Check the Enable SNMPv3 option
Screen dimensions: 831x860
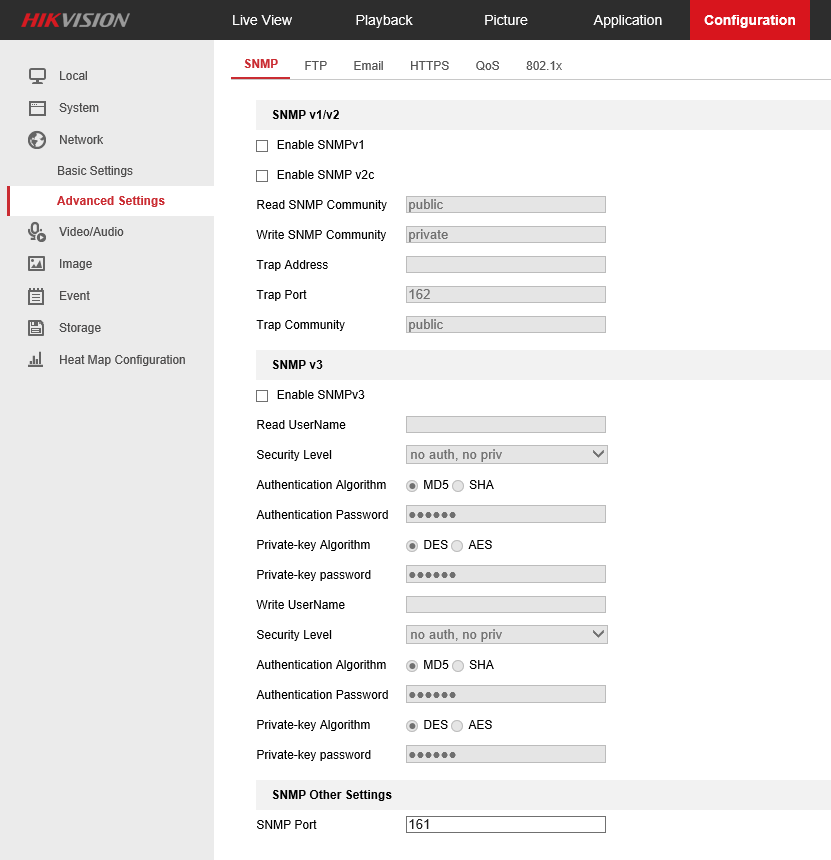[262, 396]
